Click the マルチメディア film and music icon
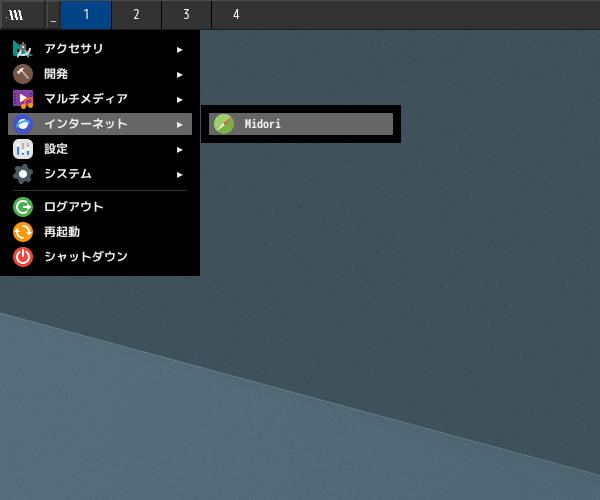Image resolution: width=600 pixels, height=500 pixels. tap(23, 99)
